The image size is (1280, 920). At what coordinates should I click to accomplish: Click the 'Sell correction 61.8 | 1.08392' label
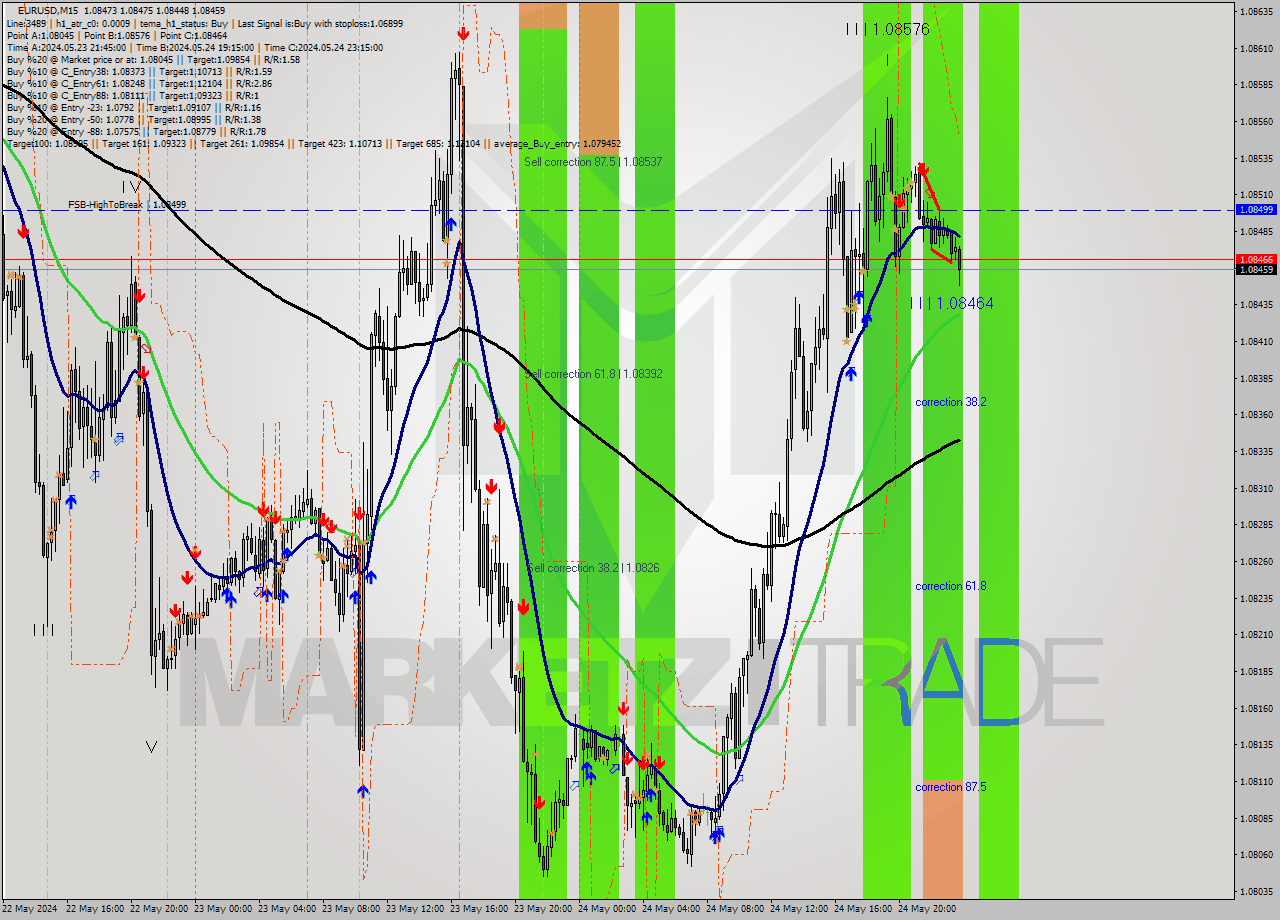pyautogui.click(x=593, y=373)
